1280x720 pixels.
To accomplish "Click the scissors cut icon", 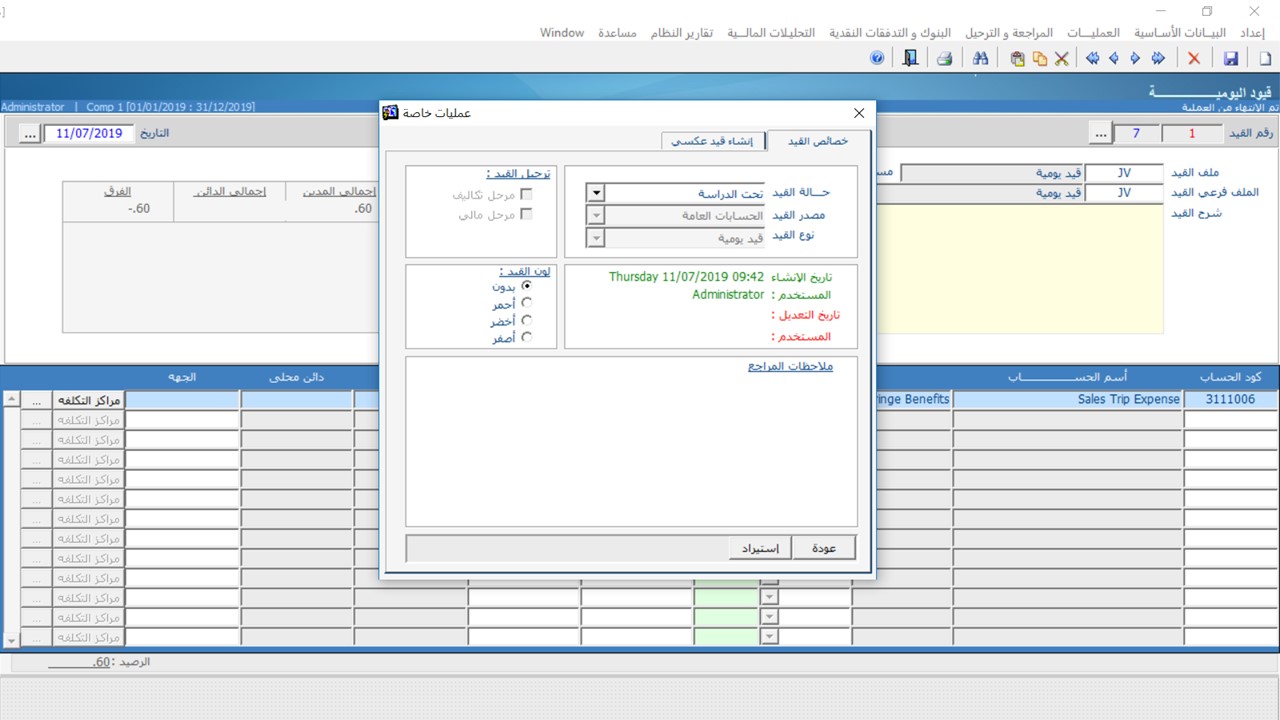I will (1061, 59).
